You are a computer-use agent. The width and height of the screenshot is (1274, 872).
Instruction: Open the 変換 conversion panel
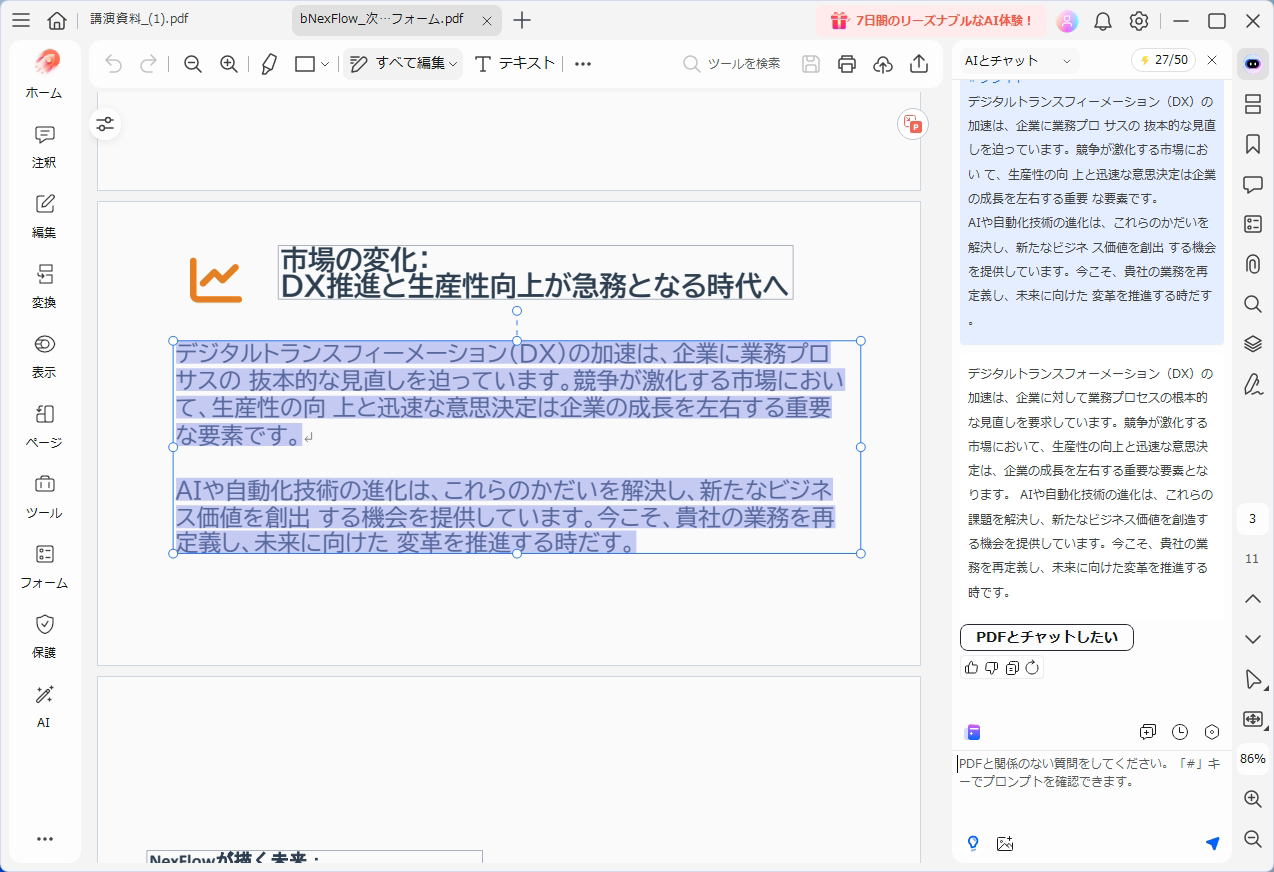click(x=43, y=288)
